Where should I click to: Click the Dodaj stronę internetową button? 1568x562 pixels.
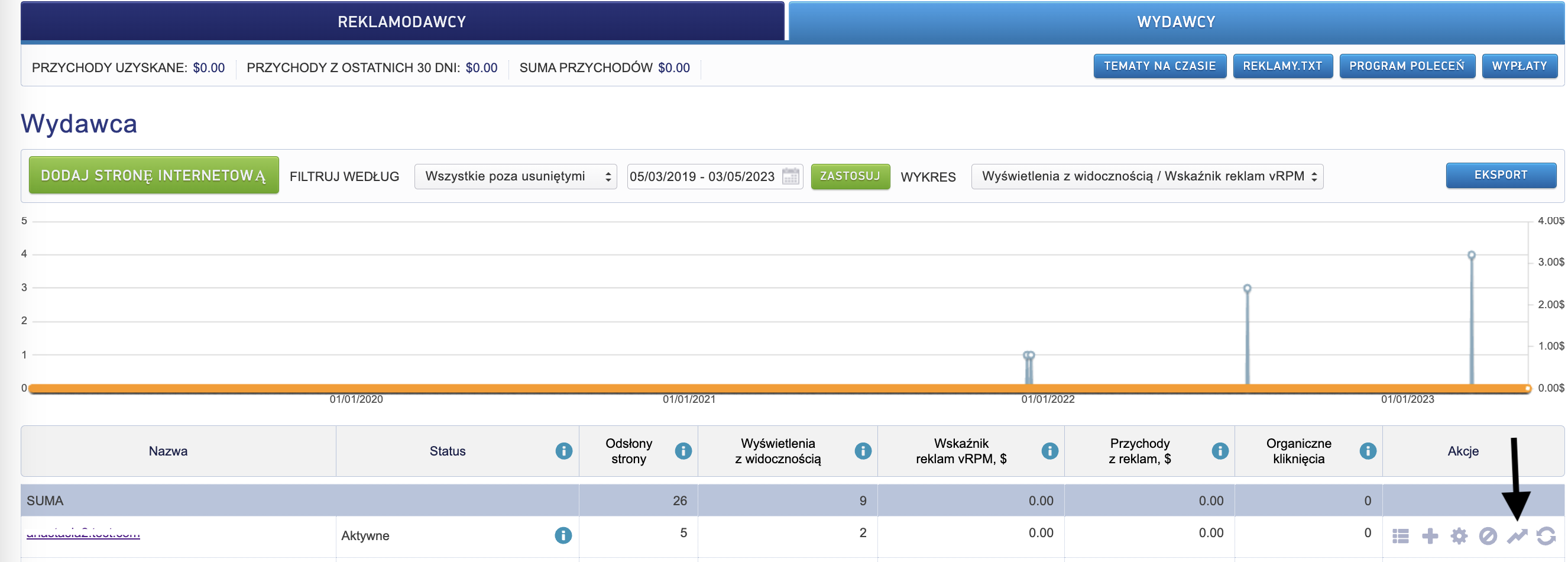pyautogui.click(x=153, y=175)
